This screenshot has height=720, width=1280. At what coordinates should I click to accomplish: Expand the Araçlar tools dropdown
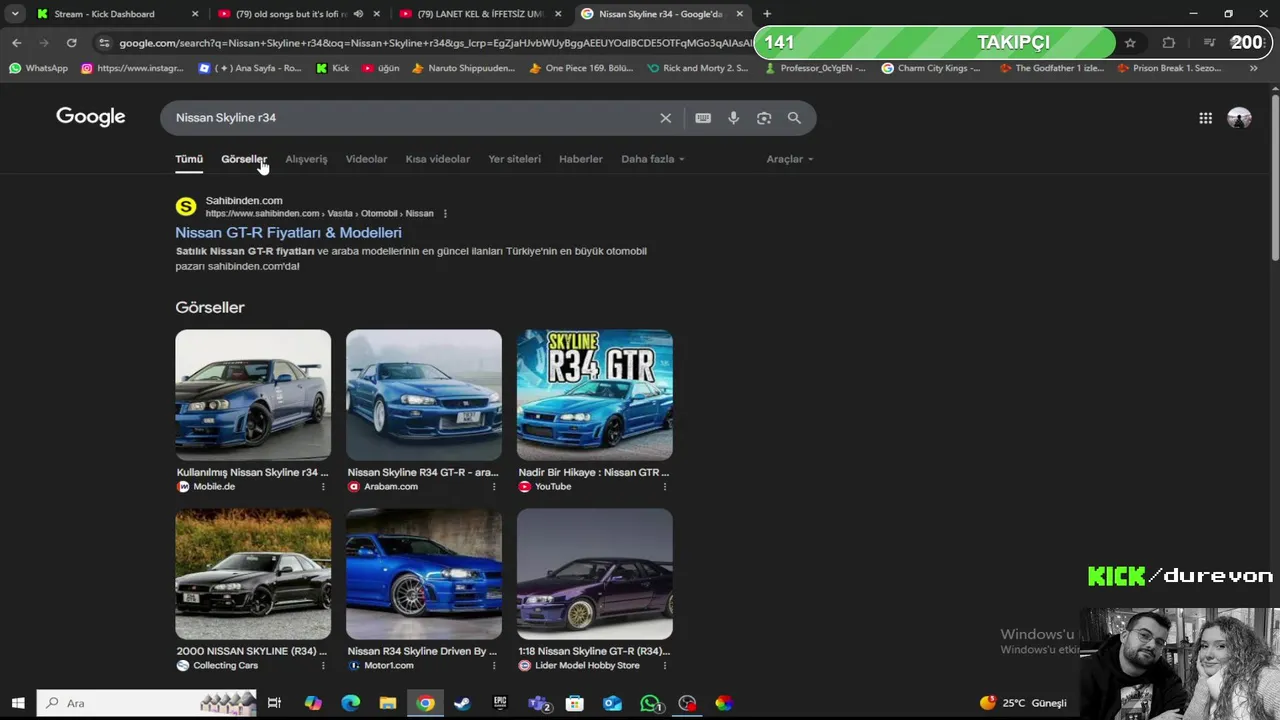[x=789, y=159]
